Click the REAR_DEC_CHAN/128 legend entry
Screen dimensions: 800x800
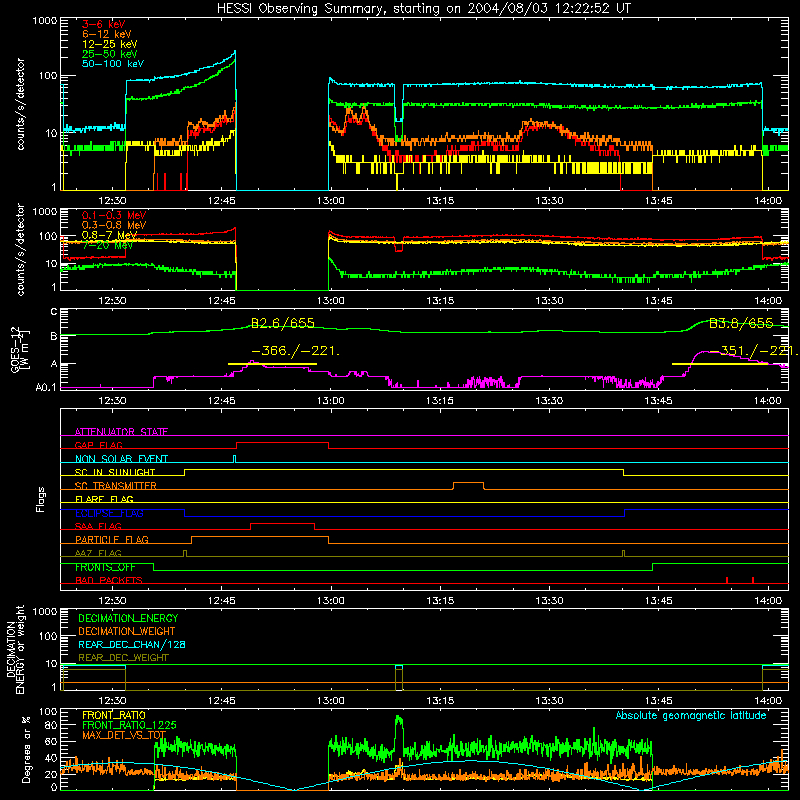[x=132, y=644]
